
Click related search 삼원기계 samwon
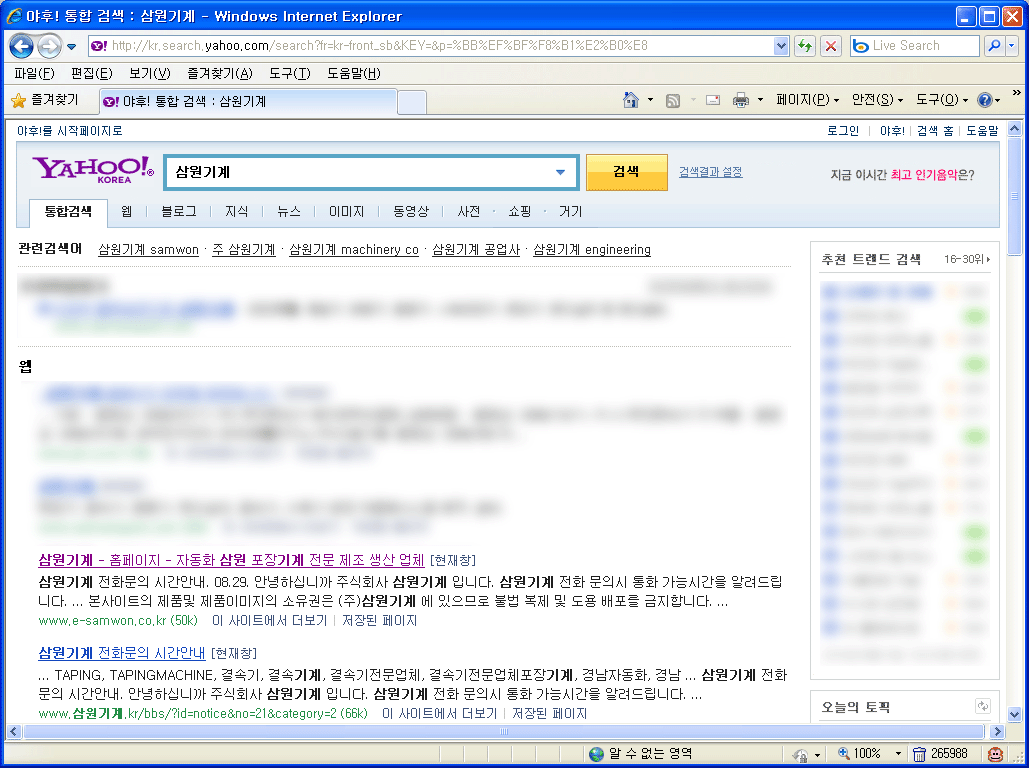[x=148, y=249]
